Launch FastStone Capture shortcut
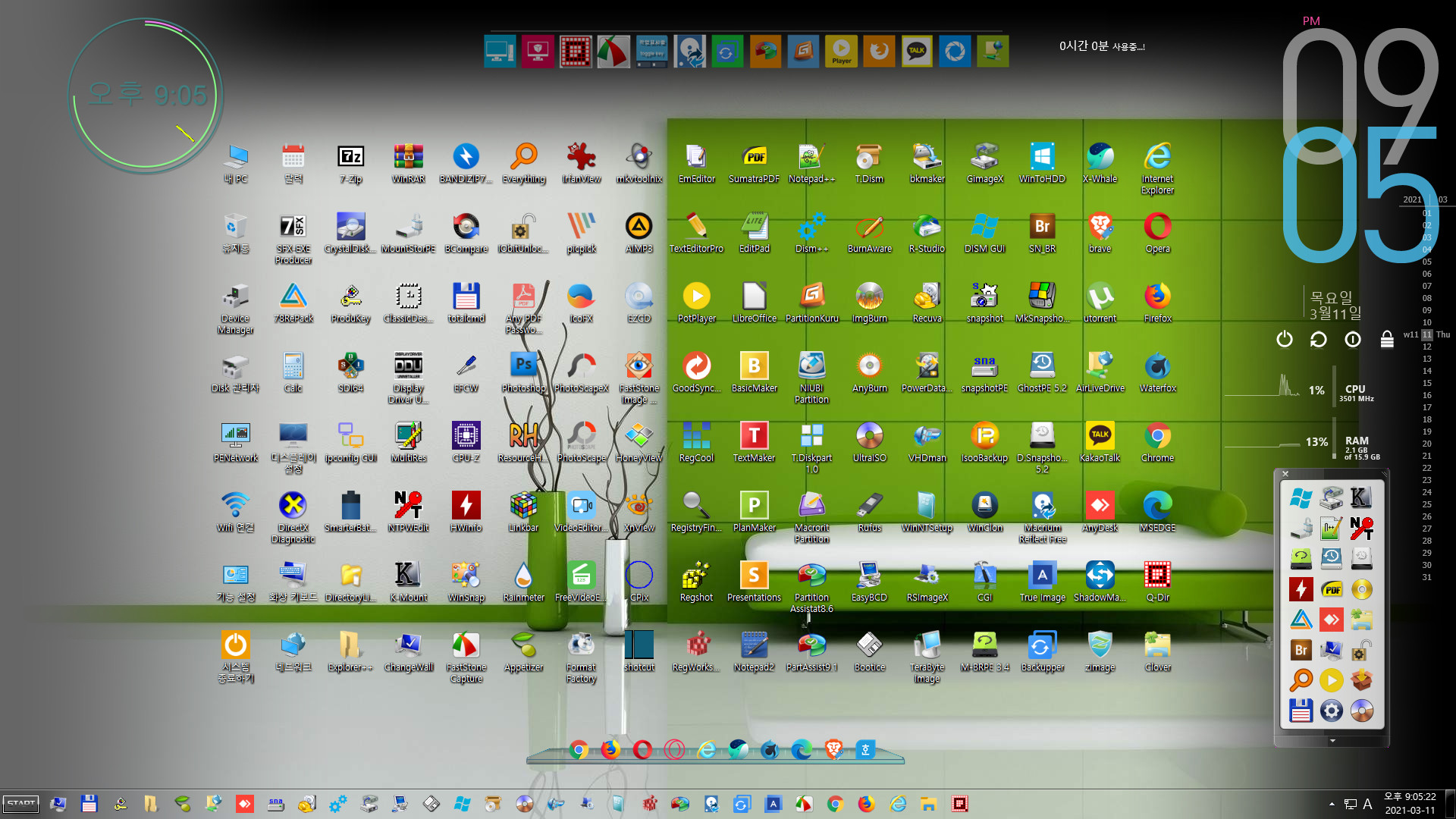 click(466, 657)
